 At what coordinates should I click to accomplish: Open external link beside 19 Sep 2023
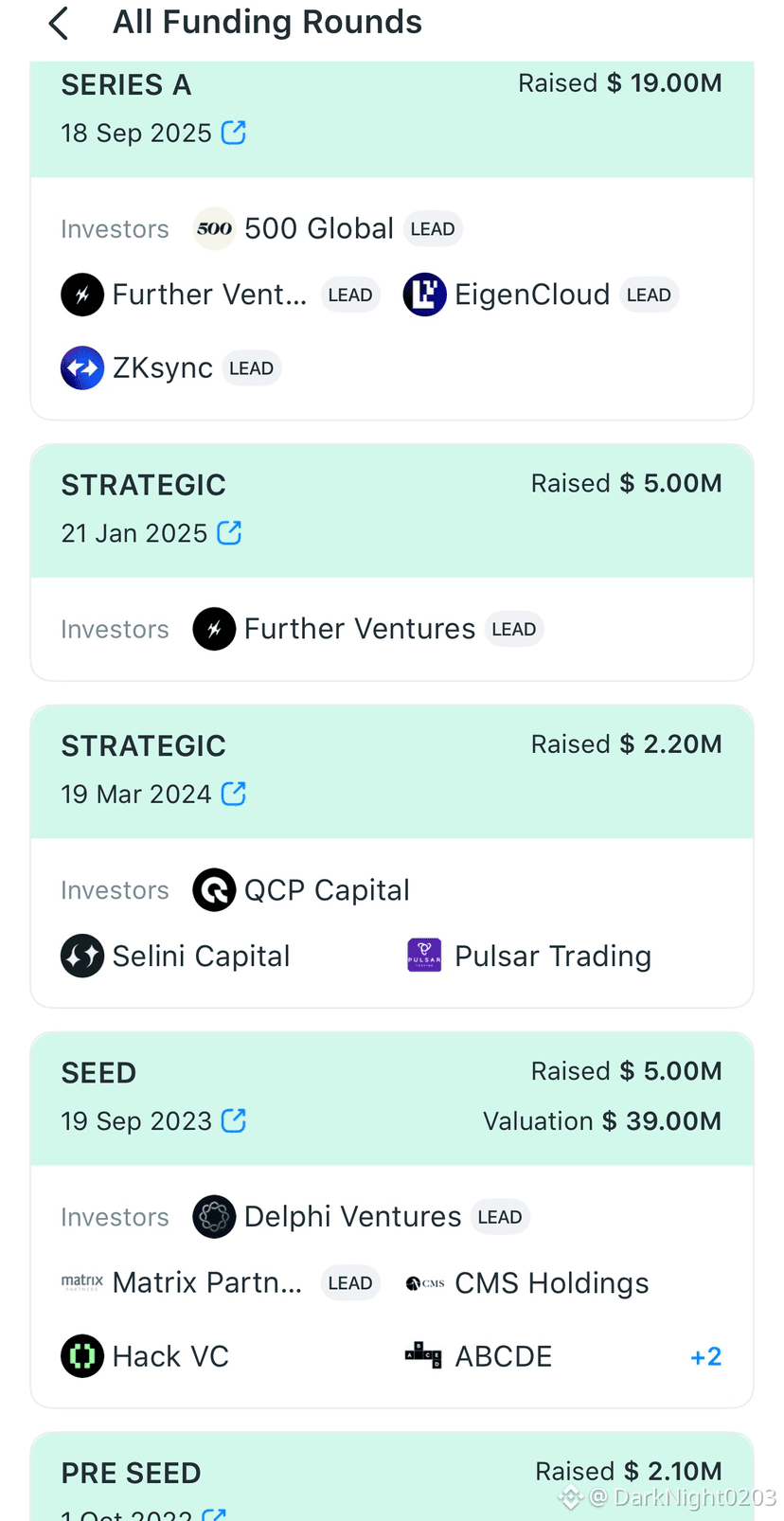pyautogui.click(x=234, y=1120)
